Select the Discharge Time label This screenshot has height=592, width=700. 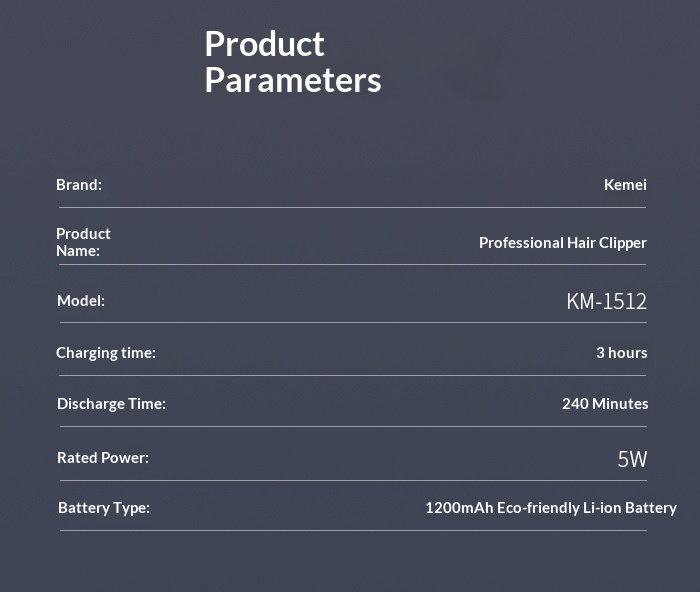(111, 404)
